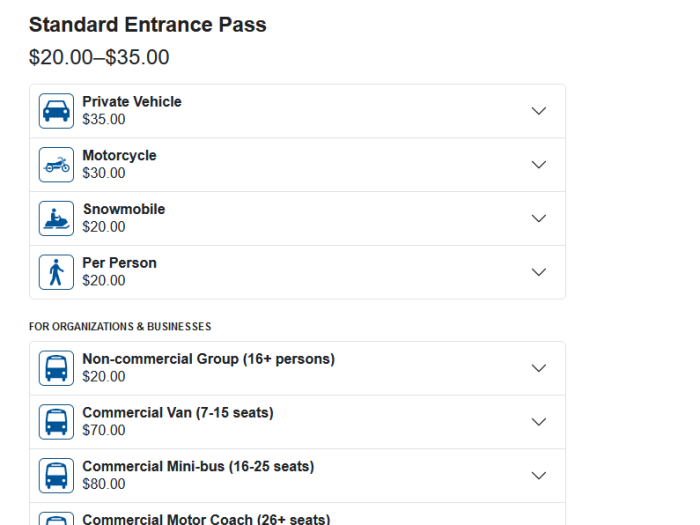700x525 pixels.
Task: Click the Commercial Van bus icon
Action: (56, 422)
